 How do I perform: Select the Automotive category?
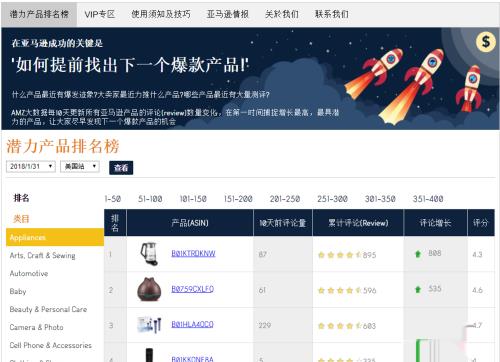pos(29,274)
